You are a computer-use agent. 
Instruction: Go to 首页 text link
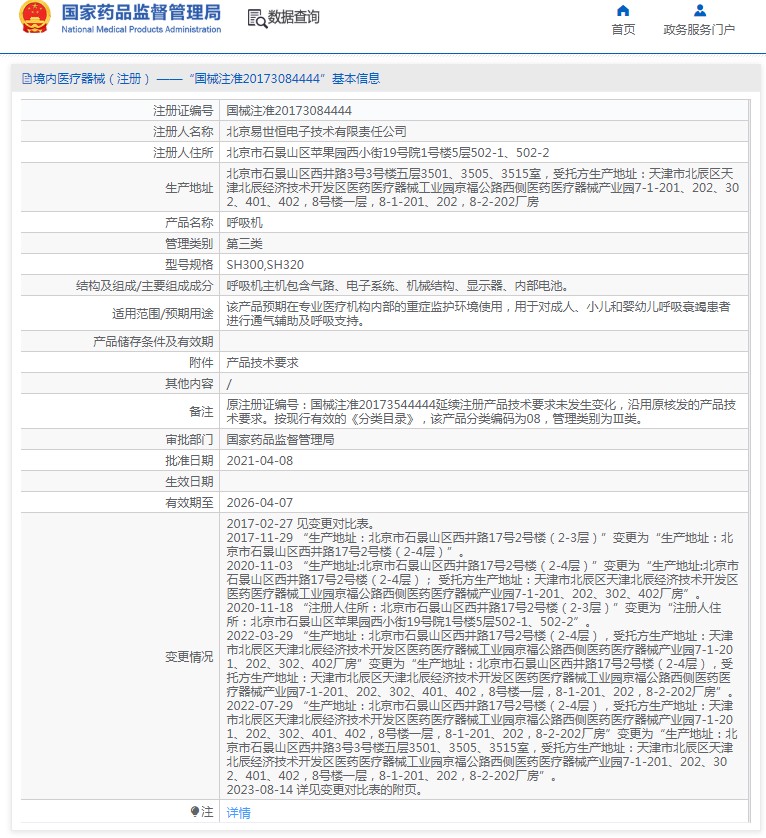tap(623, 29)
